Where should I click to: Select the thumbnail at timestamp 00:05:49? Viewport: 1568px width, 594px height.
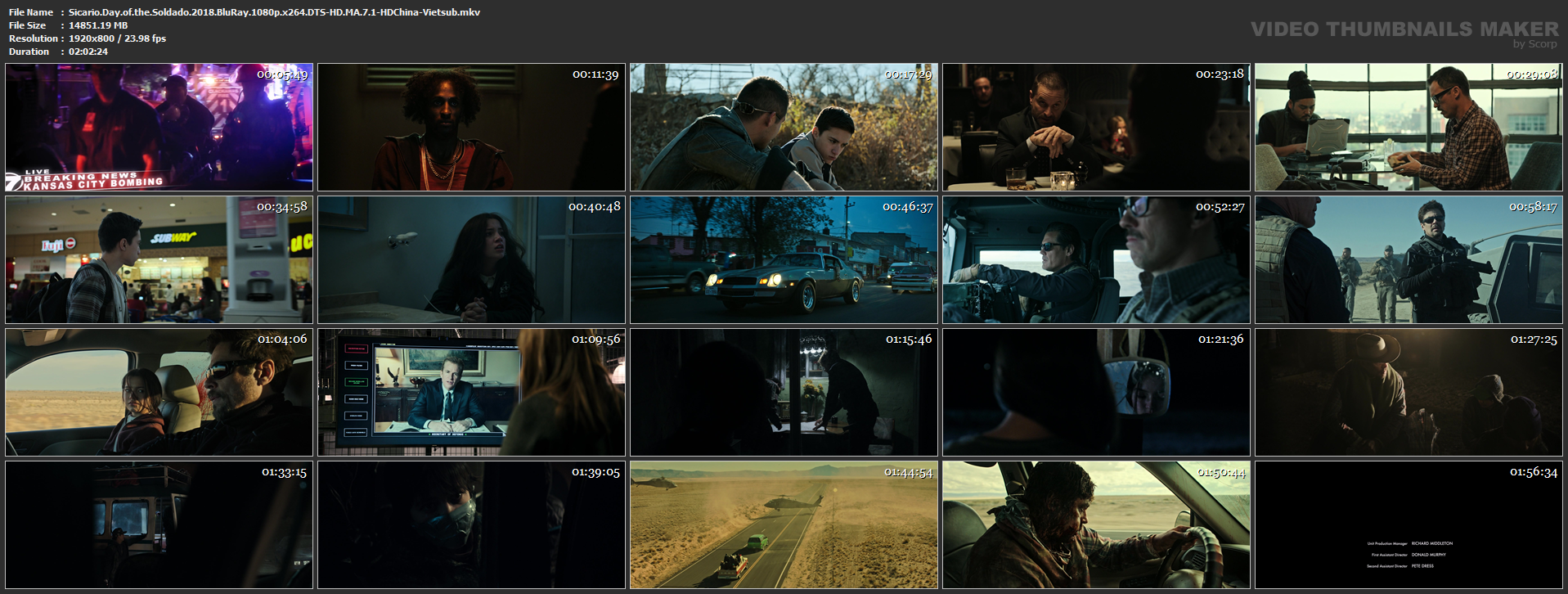point(159,128)
